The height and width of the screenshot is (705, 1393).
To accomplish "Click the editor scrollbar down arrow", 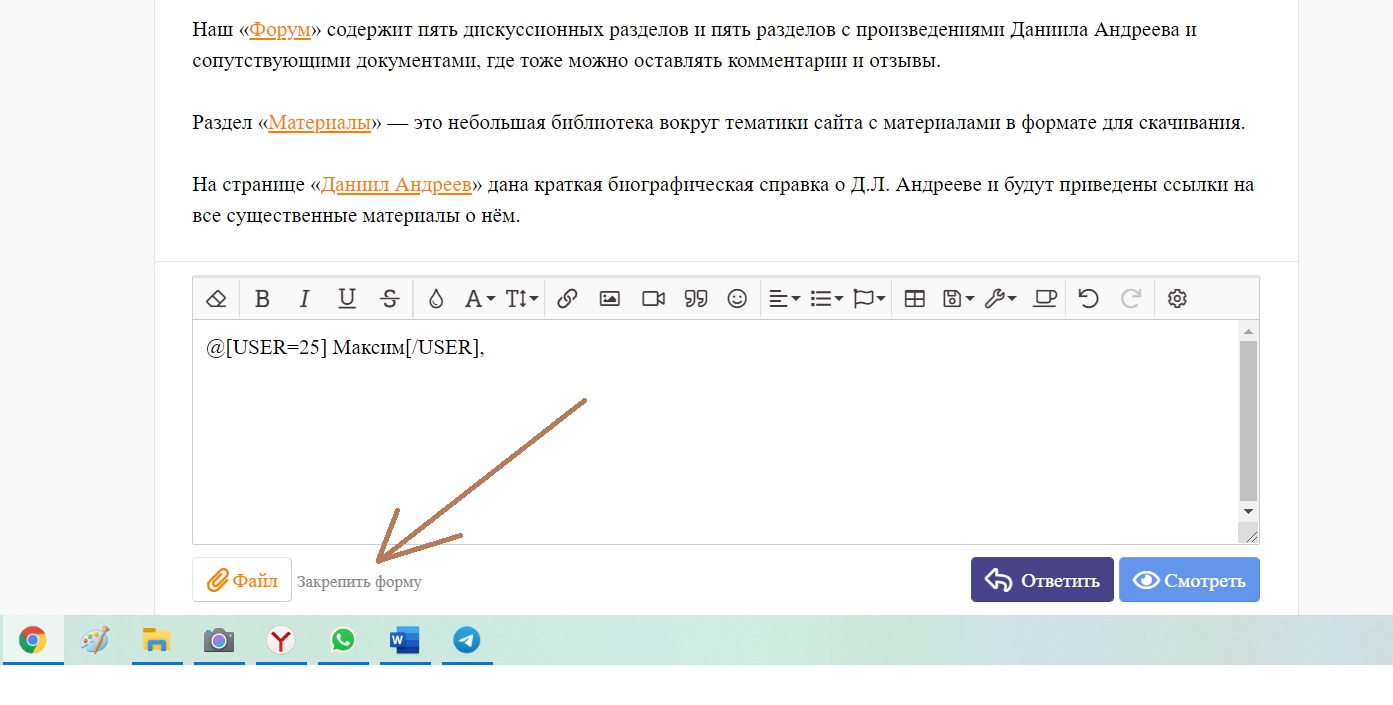I will pos(1248,511).
